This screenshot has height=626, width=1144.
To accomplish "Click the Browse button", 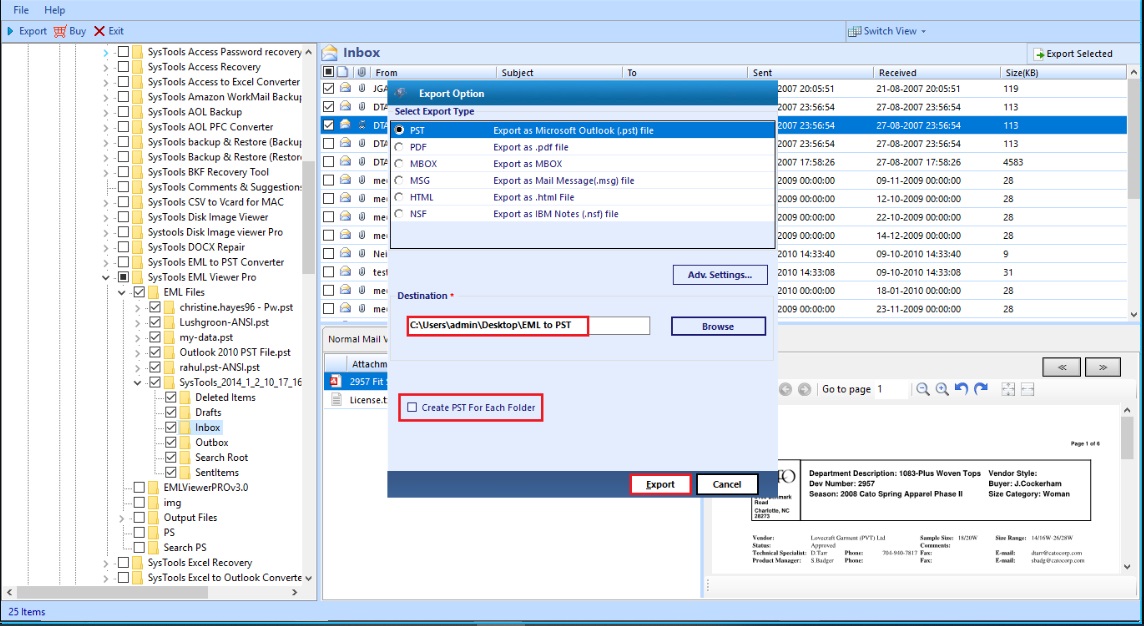I will tap(717, 326).
